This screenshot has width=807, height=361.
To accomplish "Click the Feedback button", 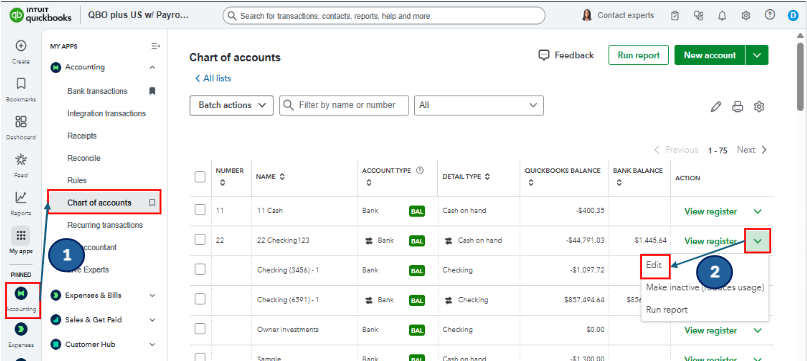I will pos(566,55).
